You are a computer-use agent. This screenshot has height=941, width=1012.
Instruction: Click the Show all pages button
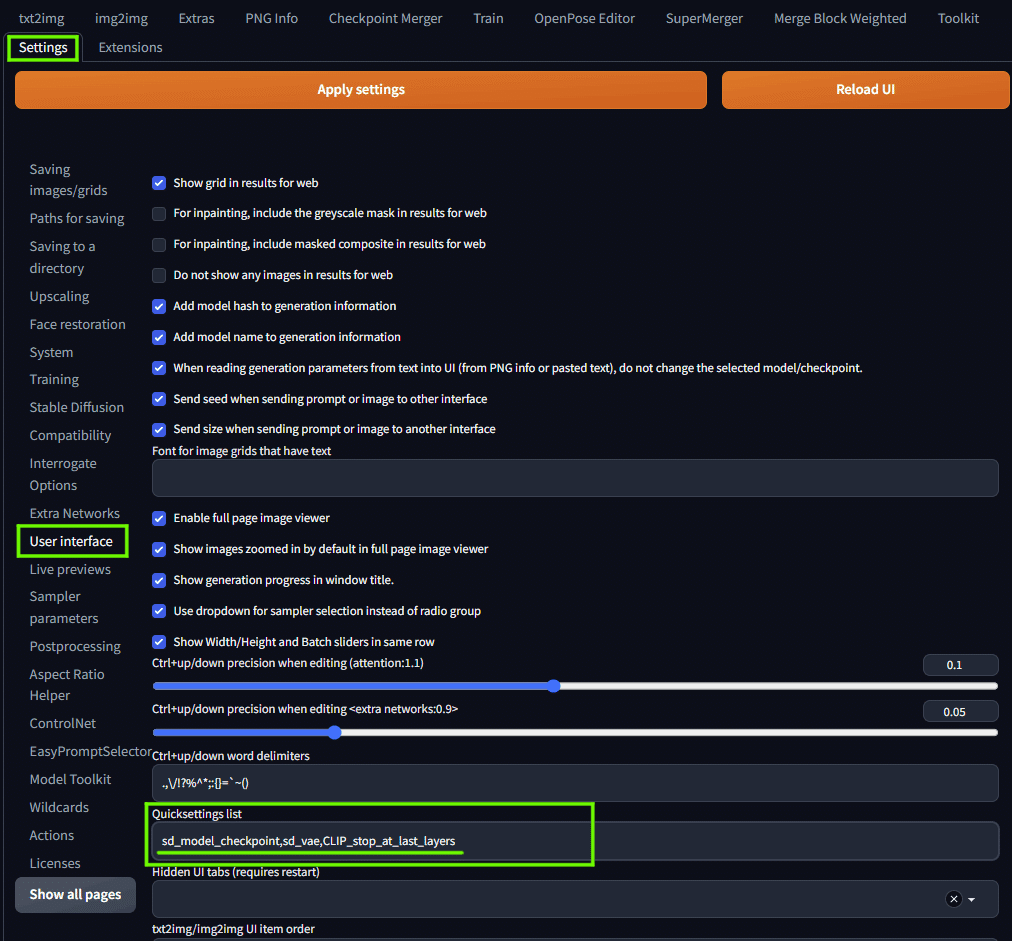point(76,895)
